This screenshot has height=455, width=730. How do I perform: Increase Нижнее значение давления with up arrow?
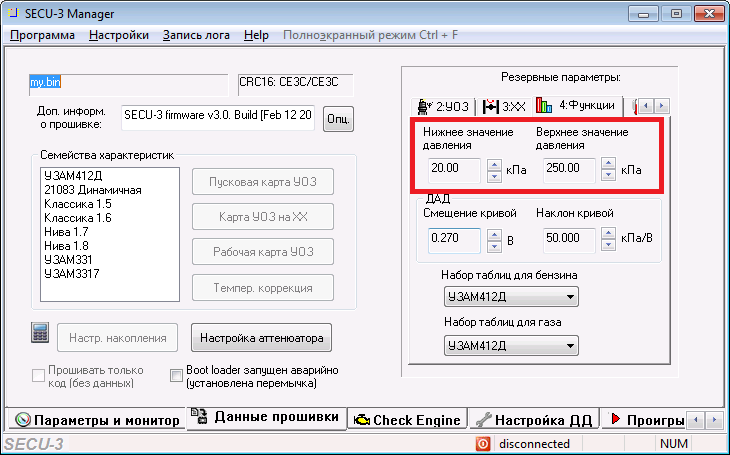[494, 165]
